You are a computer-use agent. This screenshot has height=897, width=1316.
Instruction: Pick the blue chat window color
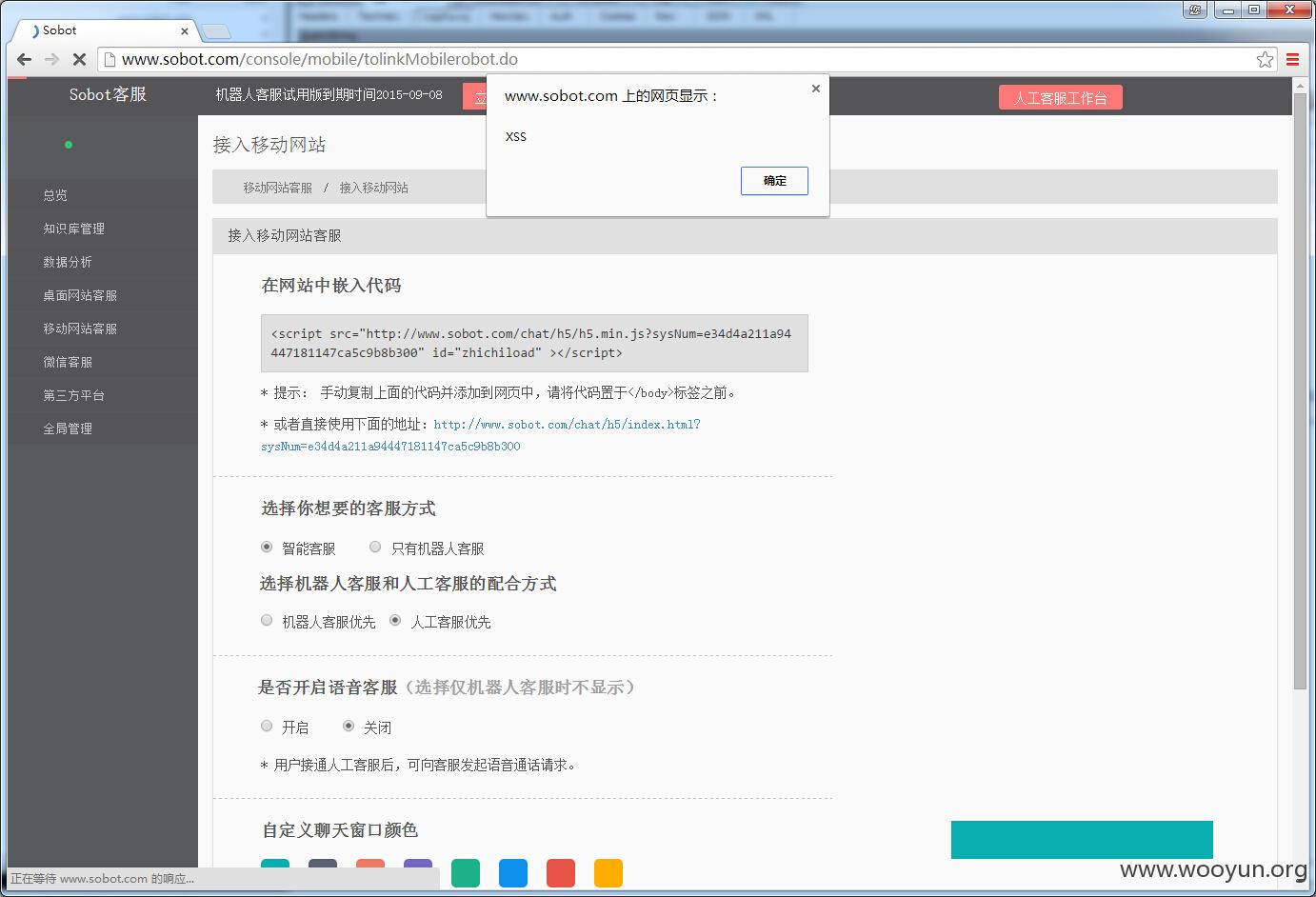(513, 872)
